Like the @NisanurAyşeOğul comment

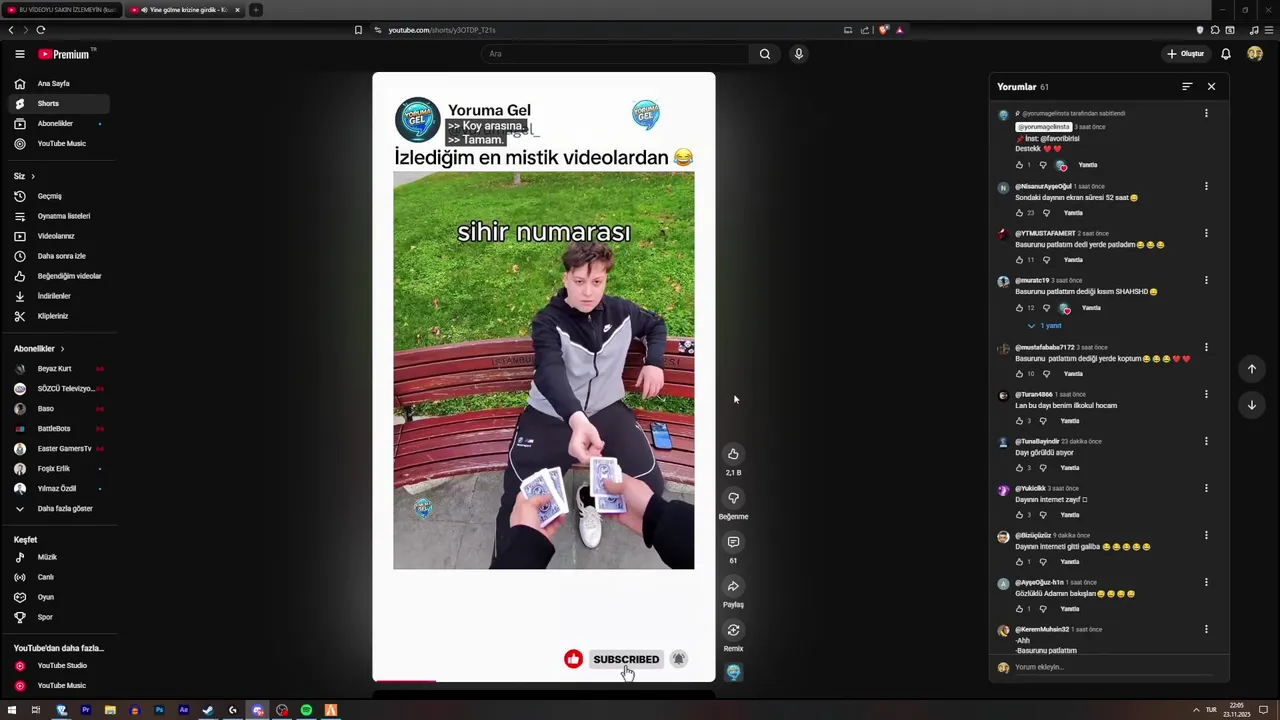coord(1019,213)
